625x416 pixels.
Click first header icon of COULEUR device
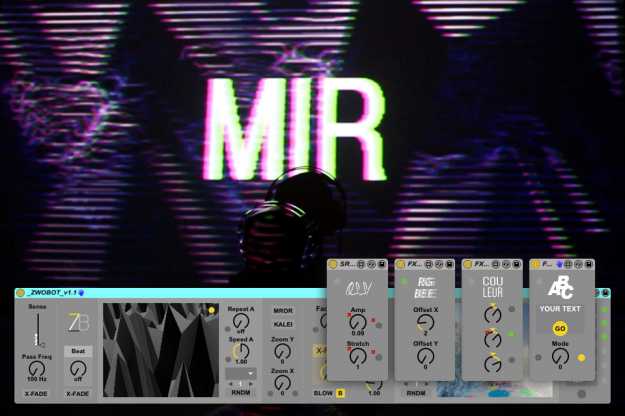495,264
